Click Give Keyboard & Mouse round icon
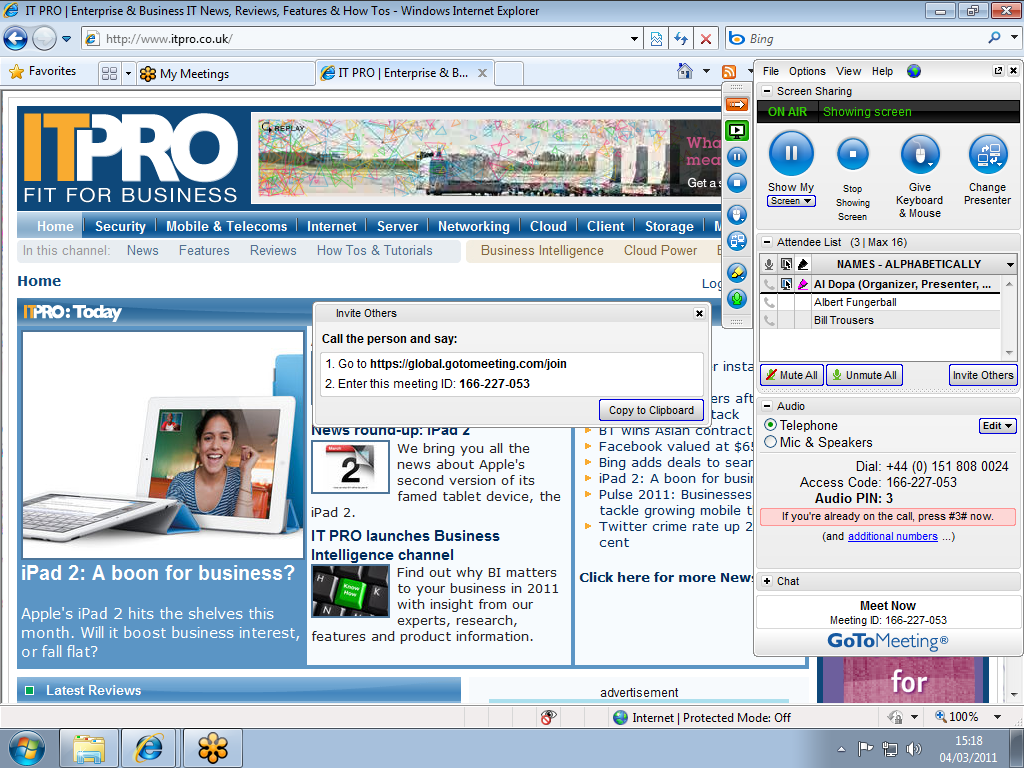1024x768 pixels. [920, 155]
